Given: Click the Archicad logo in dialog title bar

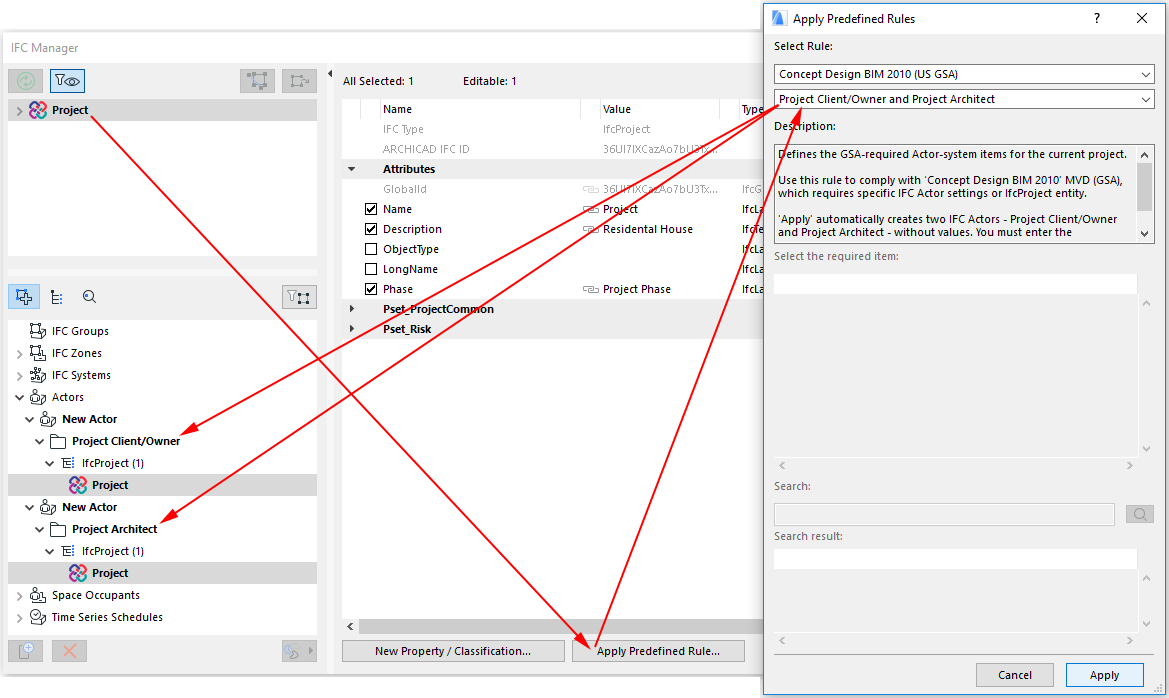Looking at the screenshot, I should tap(779, 19).
